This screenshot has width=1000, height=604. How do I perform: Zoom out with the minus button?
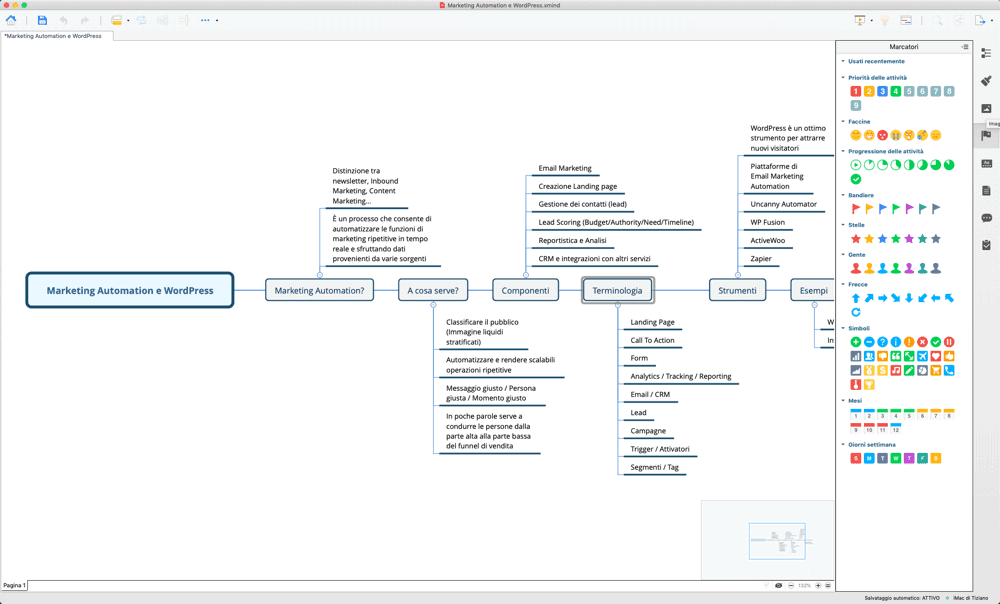point(791,586)
